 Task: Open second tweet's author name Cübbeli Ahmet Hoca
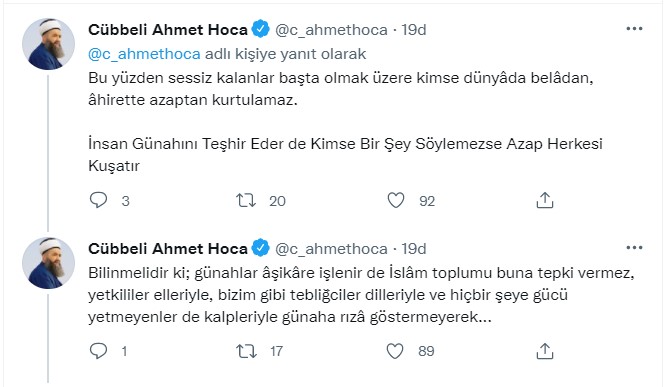[168, 249]
